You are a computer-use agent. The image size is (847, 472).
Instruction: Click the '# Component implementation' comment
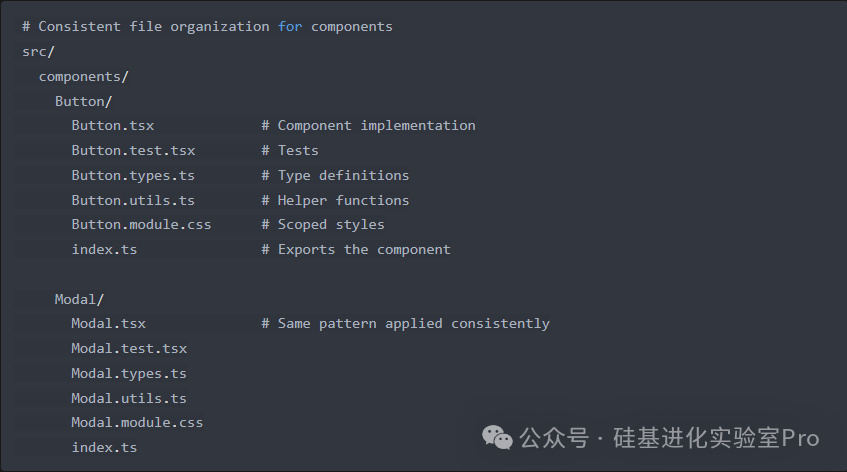tap(368, 125)
